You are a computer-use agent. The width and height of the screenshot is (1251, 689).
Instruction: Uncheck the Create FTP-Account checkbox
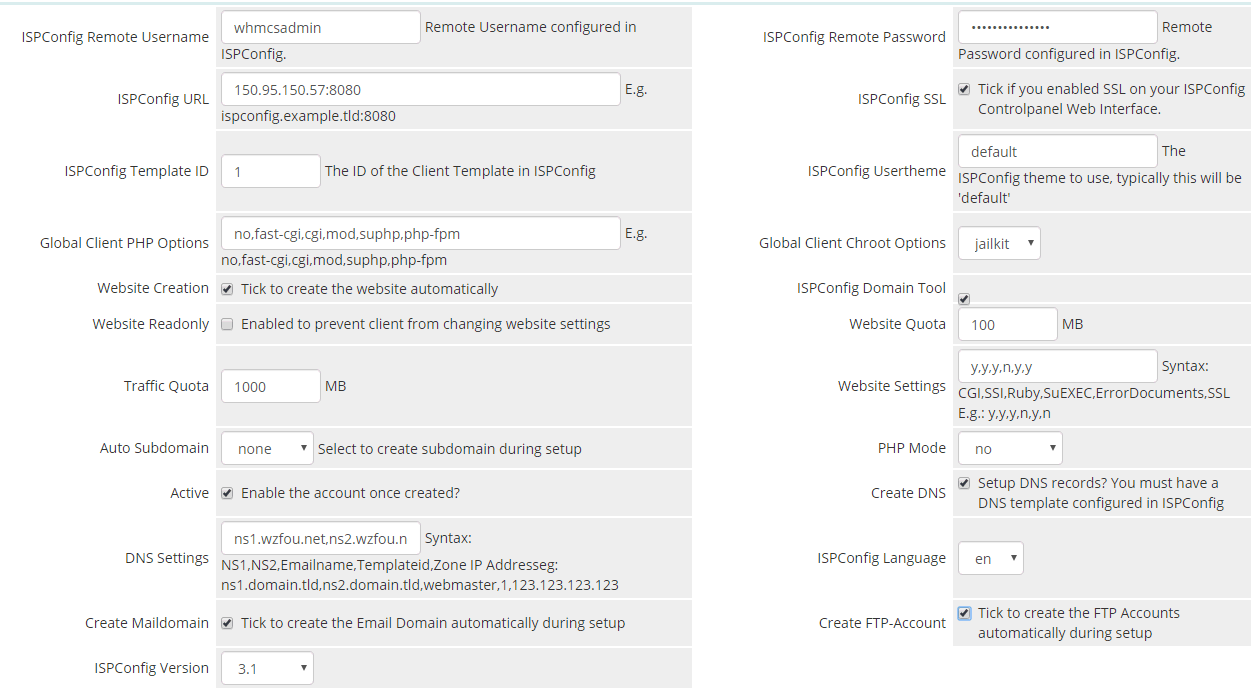pos(964,613)
